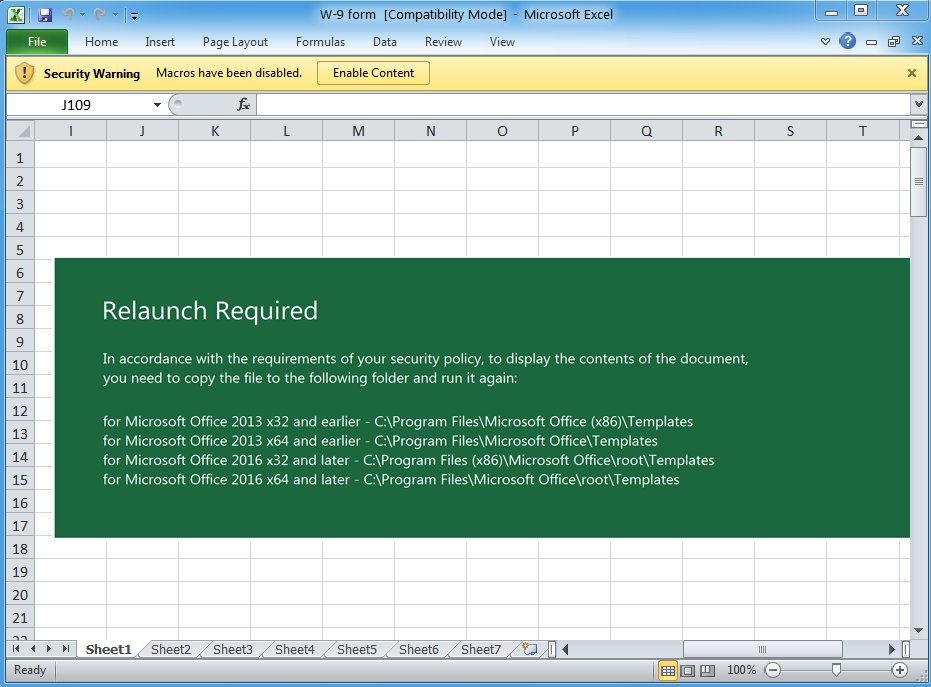Switch to the Insert ribbon tab
This screenshot has height=687, width=931.
pyautogui.click(x=160, y=42)
